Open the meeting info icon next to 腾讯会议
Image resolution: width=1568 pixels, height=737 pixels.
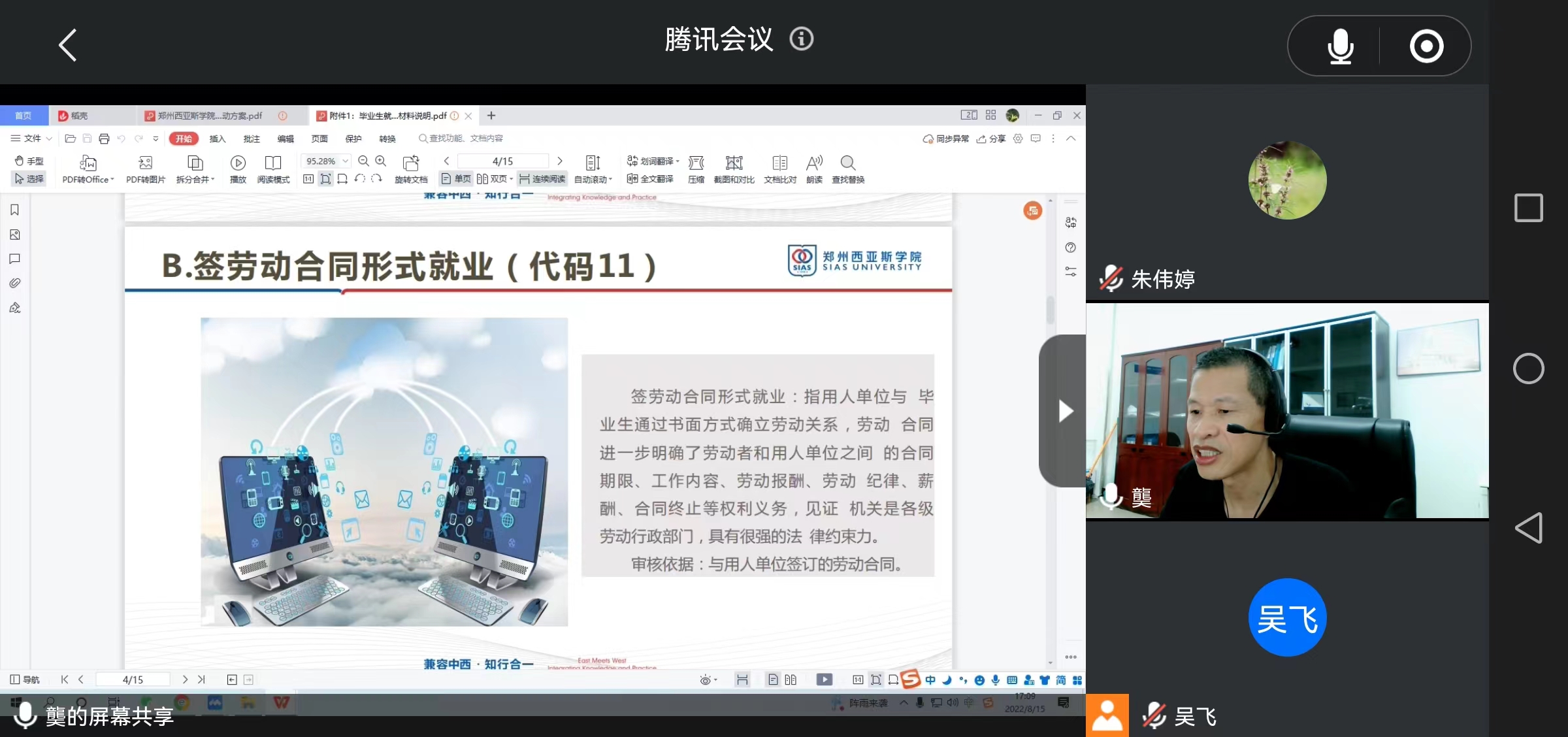801,39
